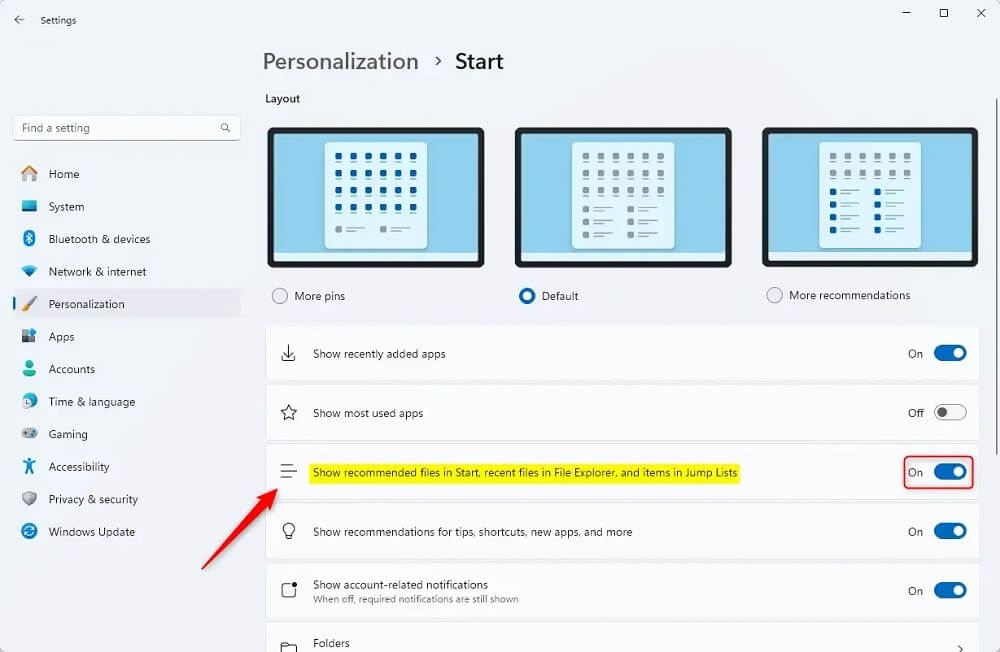Screen dimensions: 1000x652
Task: Select the Network & internet wifi icon
Action: [x=29, y=271]
